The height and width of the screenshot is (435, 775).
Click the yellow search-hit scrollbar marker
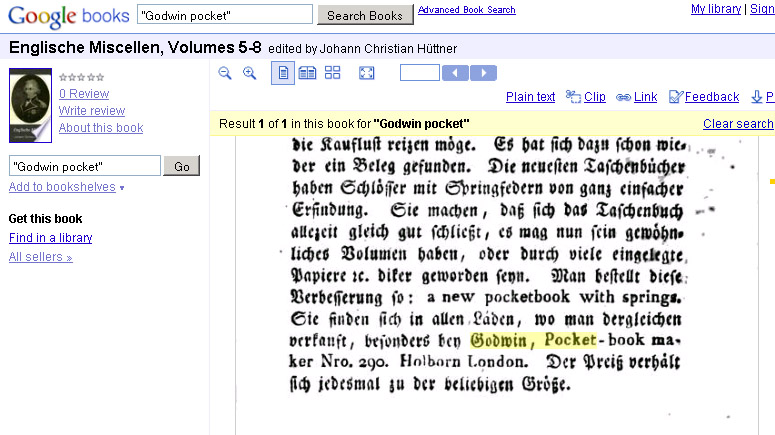coord(772,182)
